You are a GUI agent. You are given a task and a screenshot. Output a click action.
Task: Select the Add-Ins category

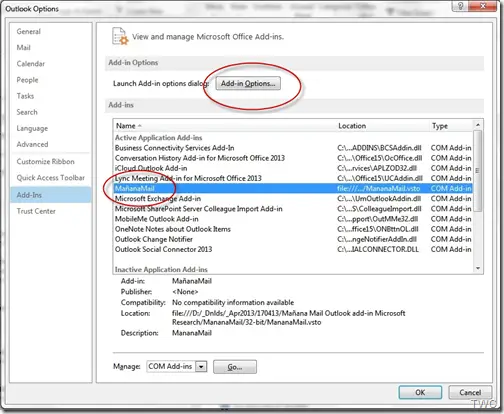[51, 195]
